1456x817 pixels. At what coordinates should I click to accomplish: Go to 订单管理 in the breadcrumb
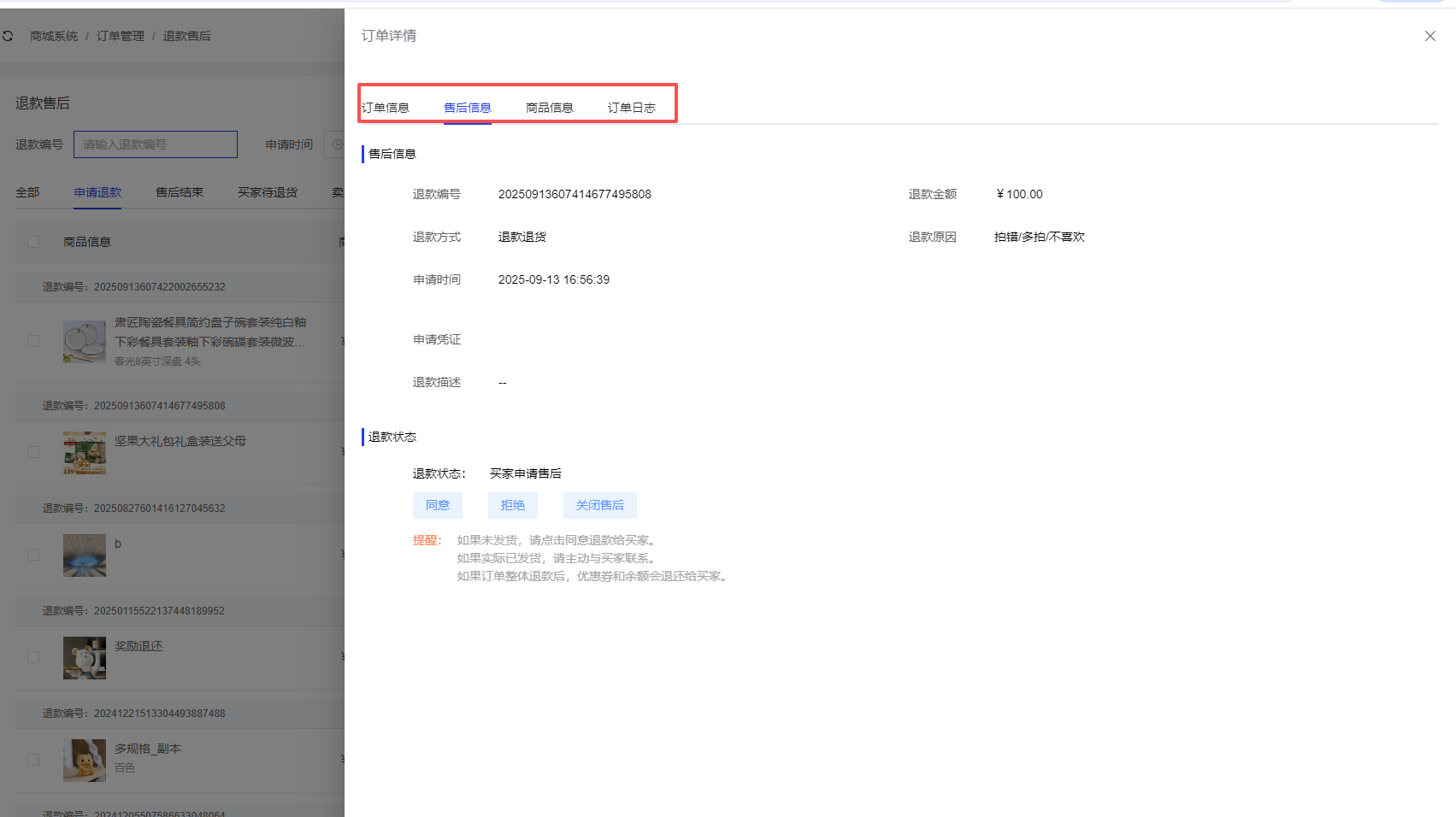120,36
